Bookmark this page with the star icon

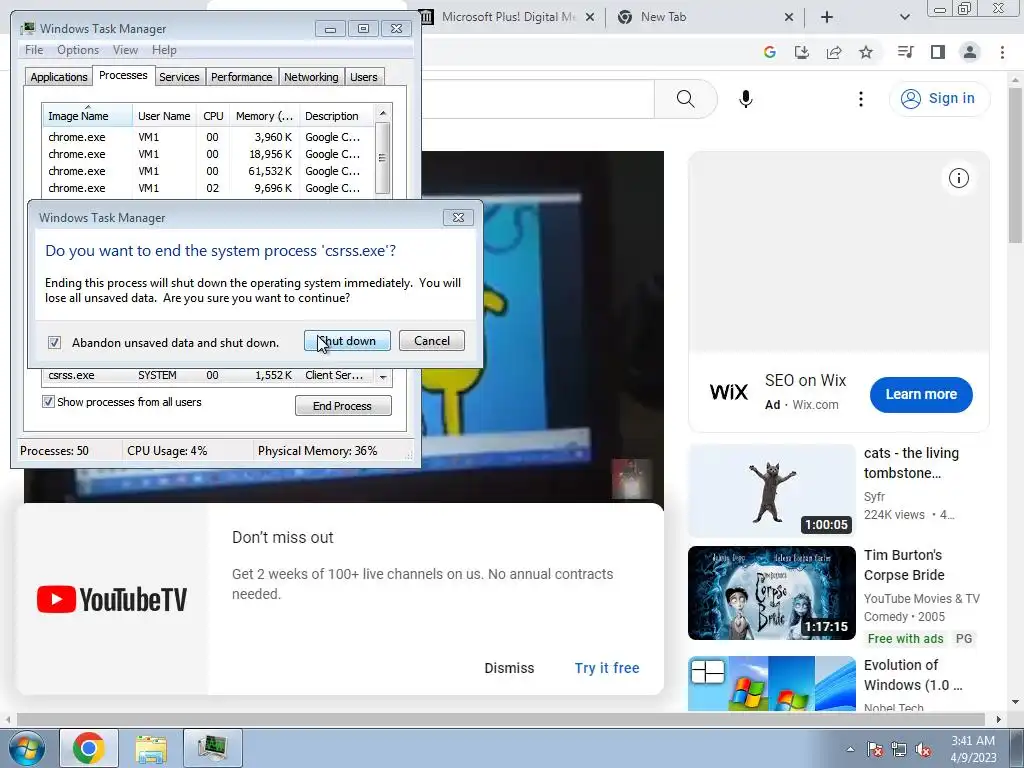coord(866,52)
